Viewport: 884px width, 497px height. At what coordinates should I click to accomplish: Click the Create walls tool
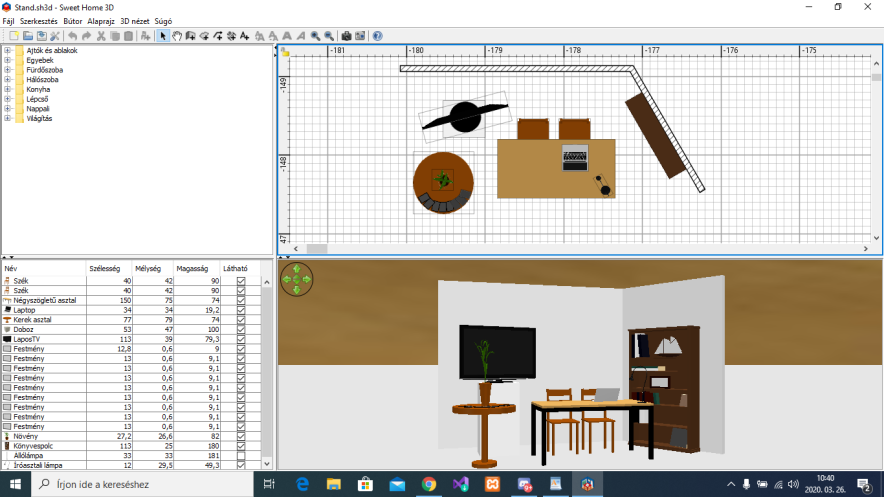pos(191,36)
